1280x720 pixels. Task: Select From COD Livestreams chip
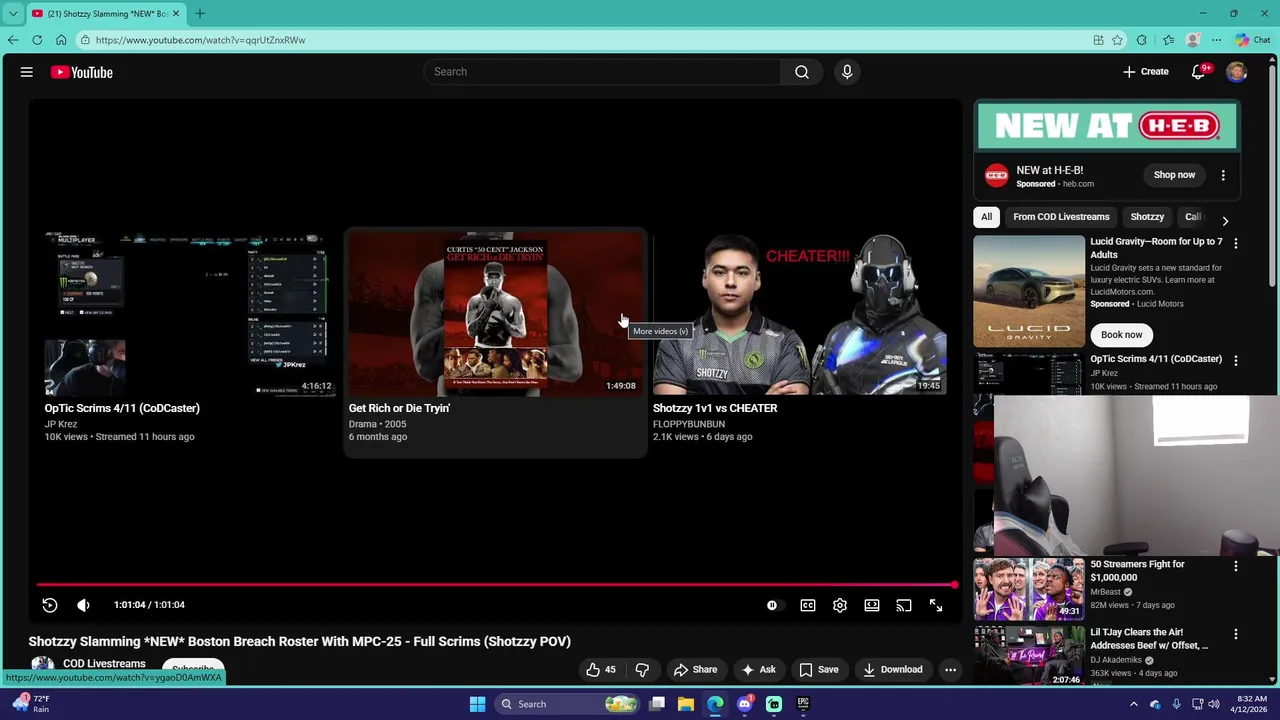tap(1061, 217)
